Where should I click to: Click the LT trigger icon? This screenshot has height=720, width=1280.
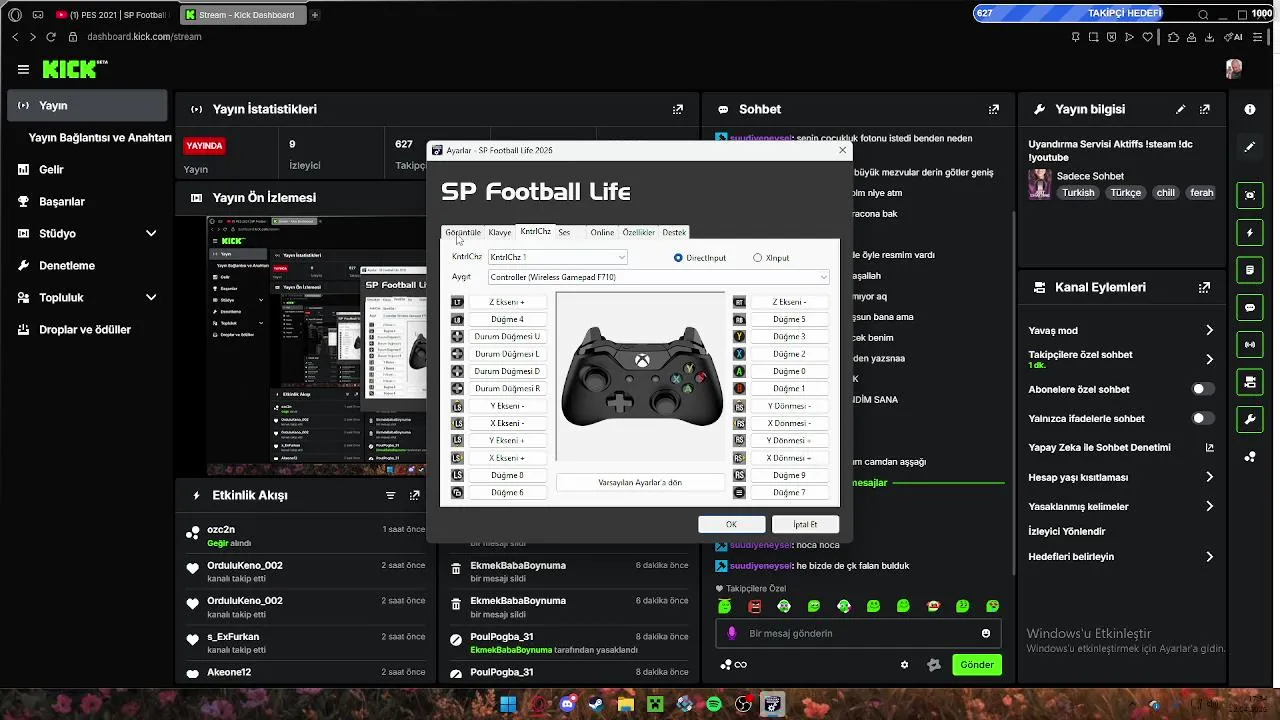pyautogui.click(x=458, y=302)
